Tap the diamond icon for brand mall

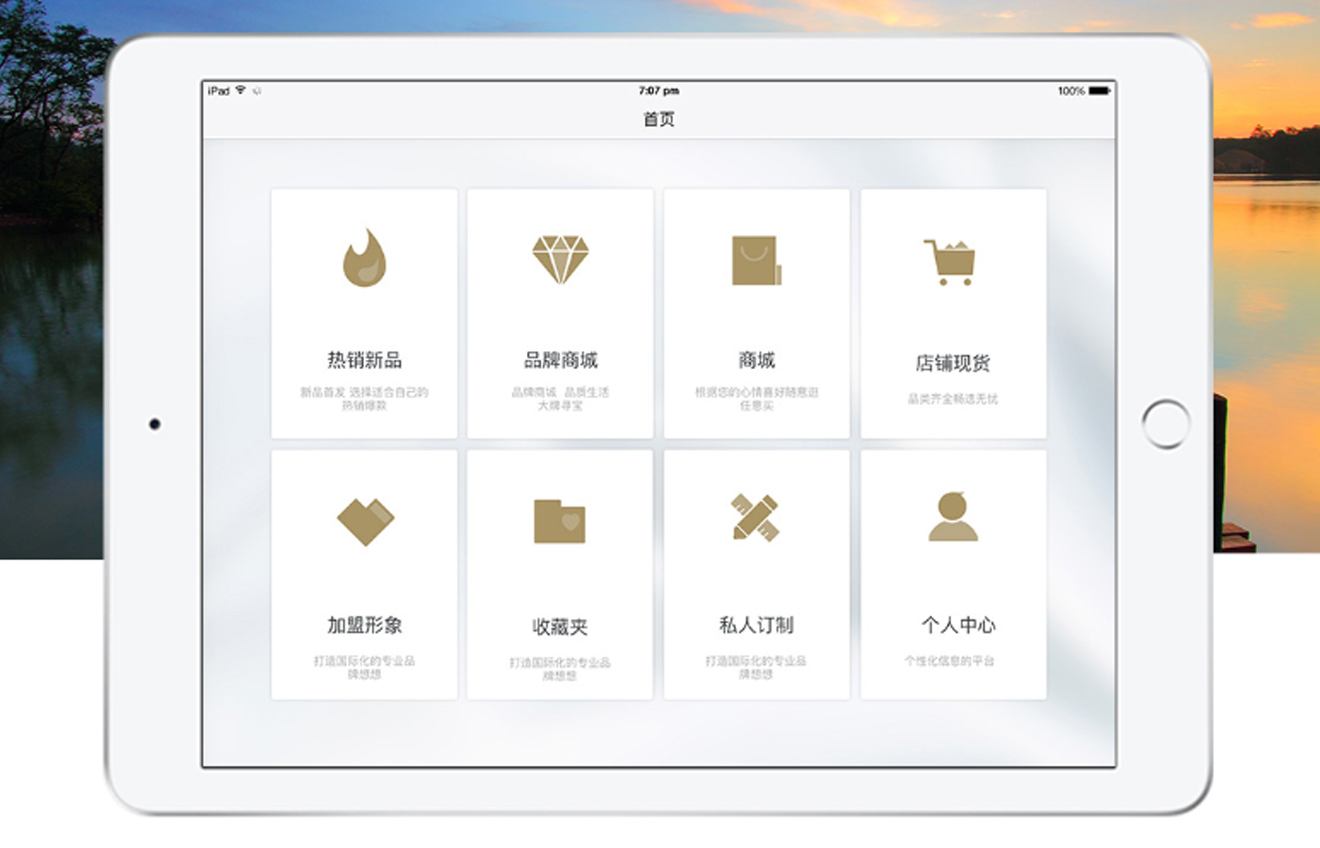click(560, 260)
